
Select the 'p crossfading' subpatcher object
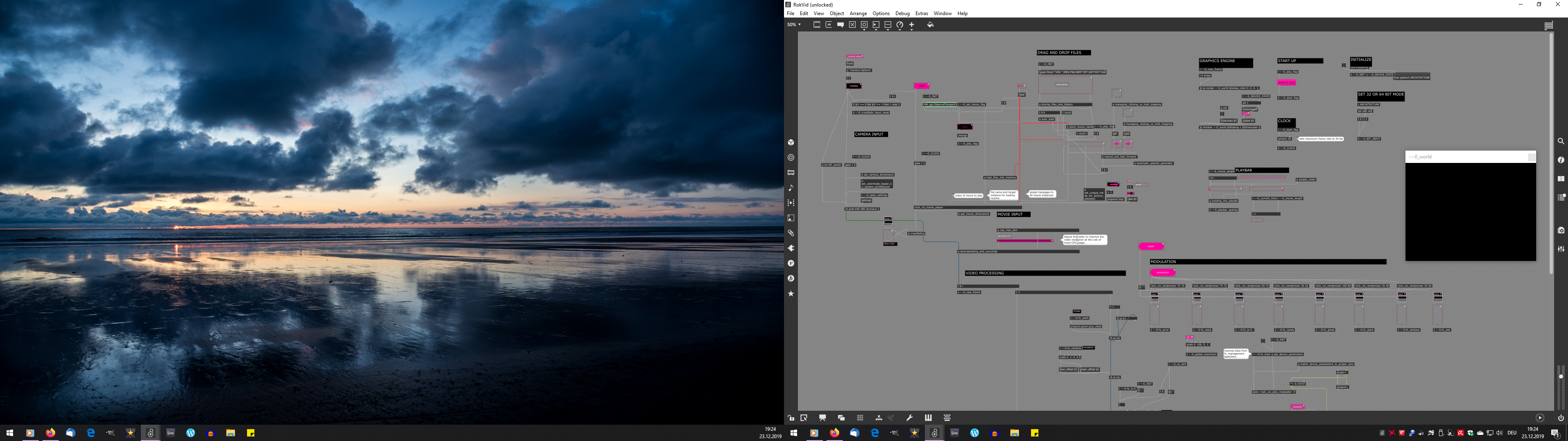(x=916, y=233)
